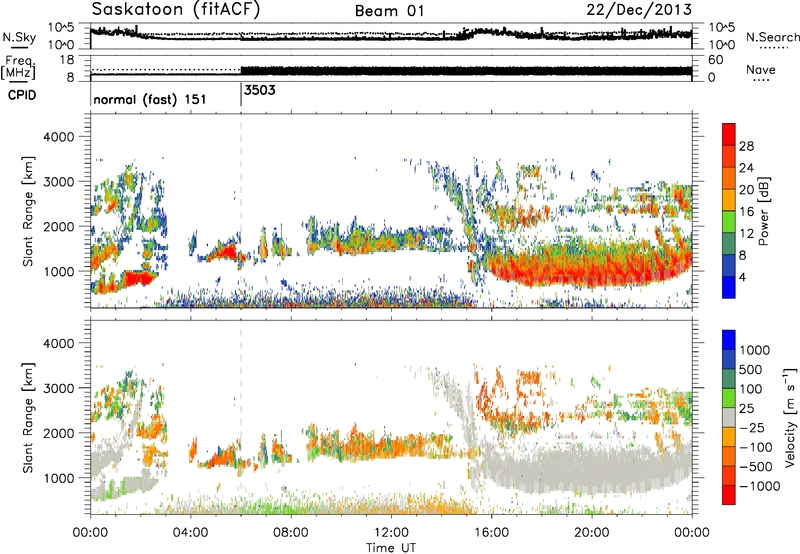This screenshot has height=554, width=800.
Task: Select the "Power [dB]" colorbar title
Action: pos(763,211)
